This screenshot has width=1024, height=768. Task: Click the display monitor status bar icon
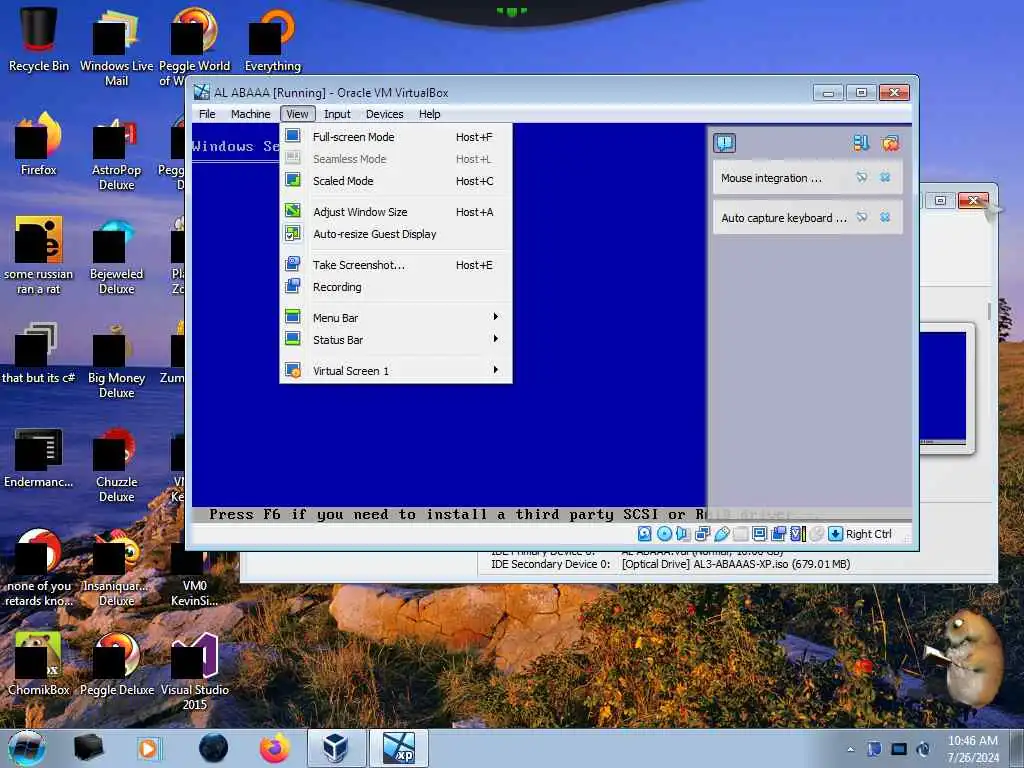pyautogui.click(x=760, y=534)
